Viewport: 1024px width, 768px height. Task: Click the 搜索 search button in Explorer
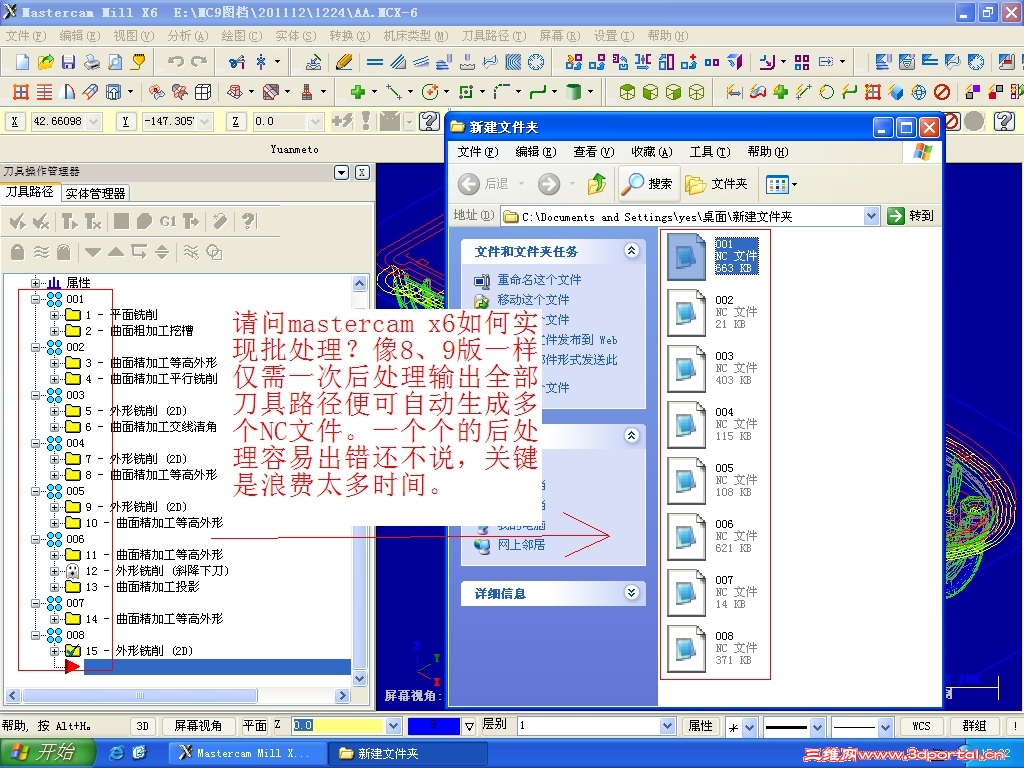coord(647,184)
